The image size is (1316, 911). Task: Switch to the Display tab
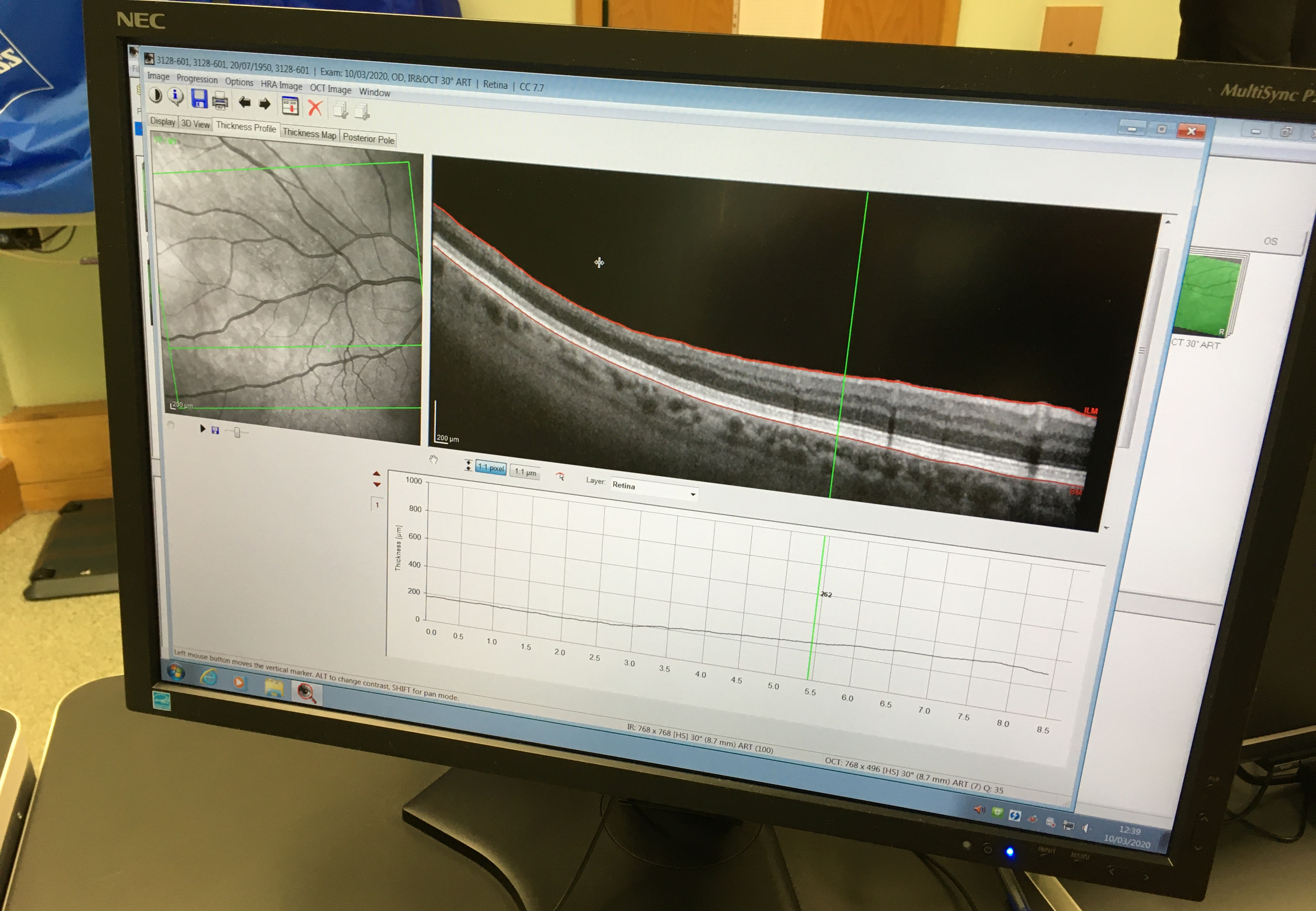[163, 121]
